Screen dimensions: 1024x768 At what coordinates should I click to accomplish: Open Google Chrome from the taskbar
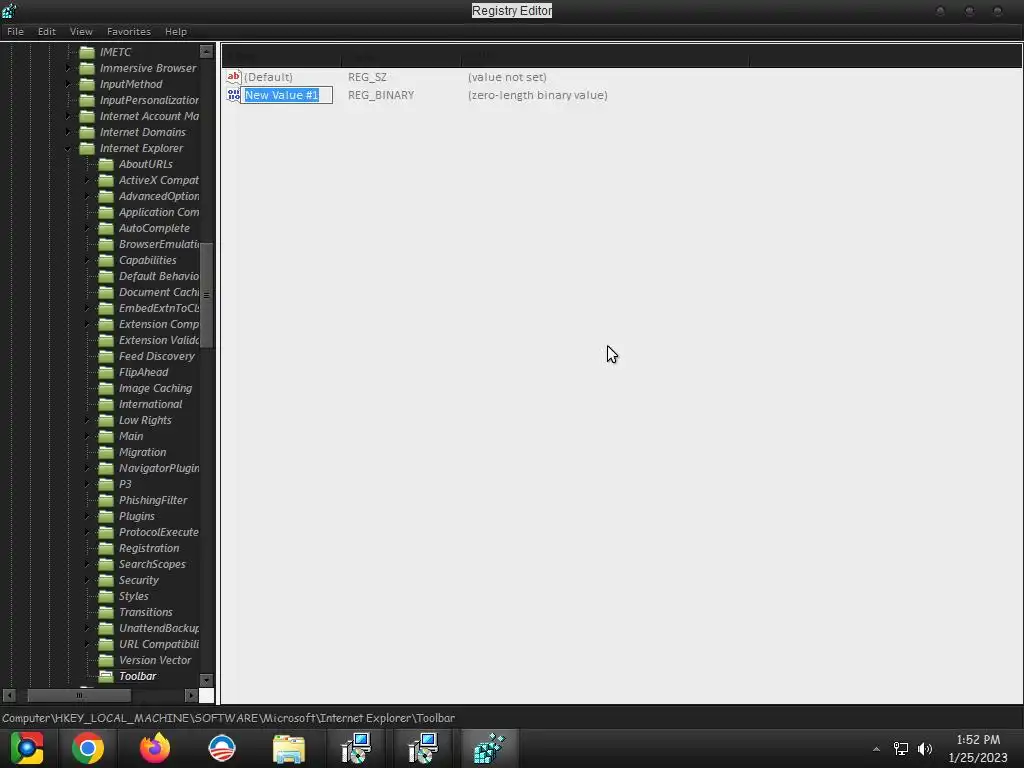(88, 748)
